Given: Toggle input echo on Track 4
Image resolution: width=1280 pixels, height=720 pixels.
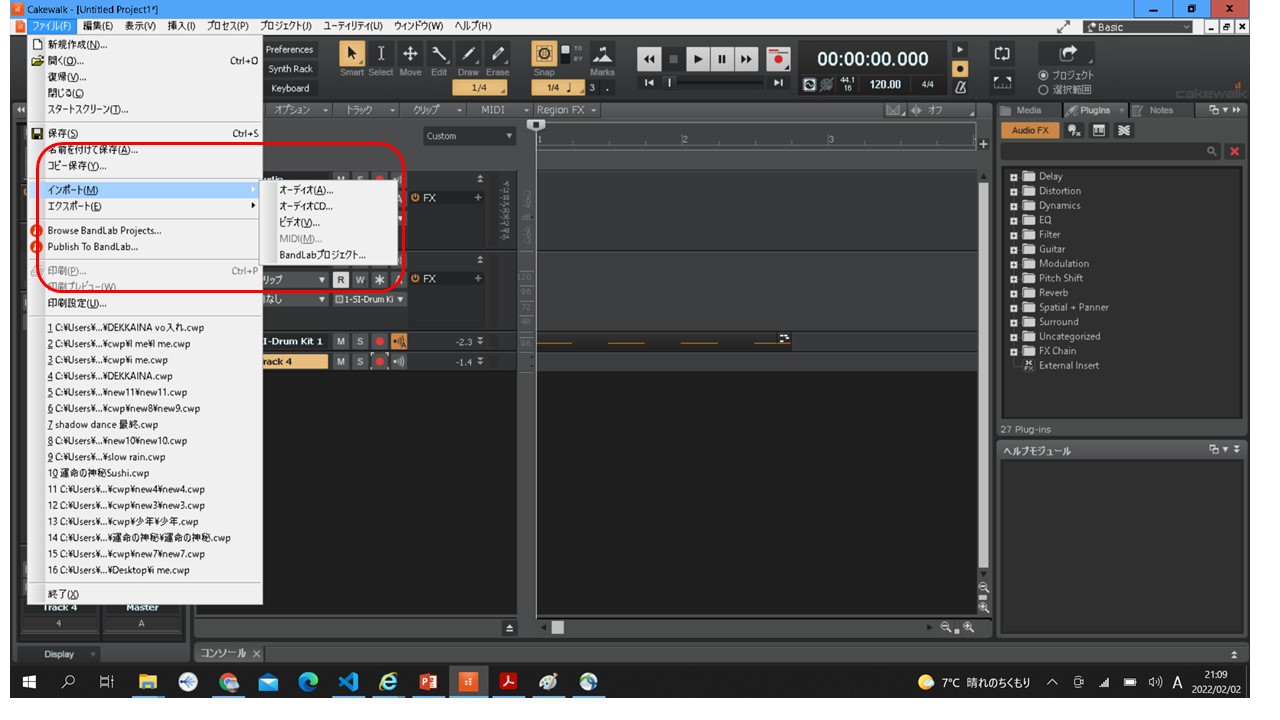Looking at the screenshot, I should pos(399,361).
